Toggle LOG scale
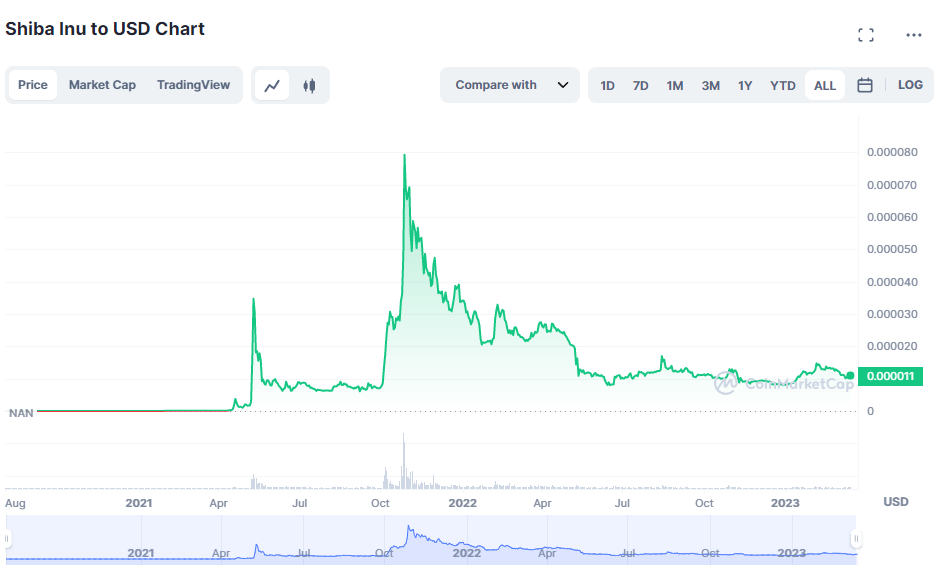Screen dimensions: 937x577 [910, 85]
